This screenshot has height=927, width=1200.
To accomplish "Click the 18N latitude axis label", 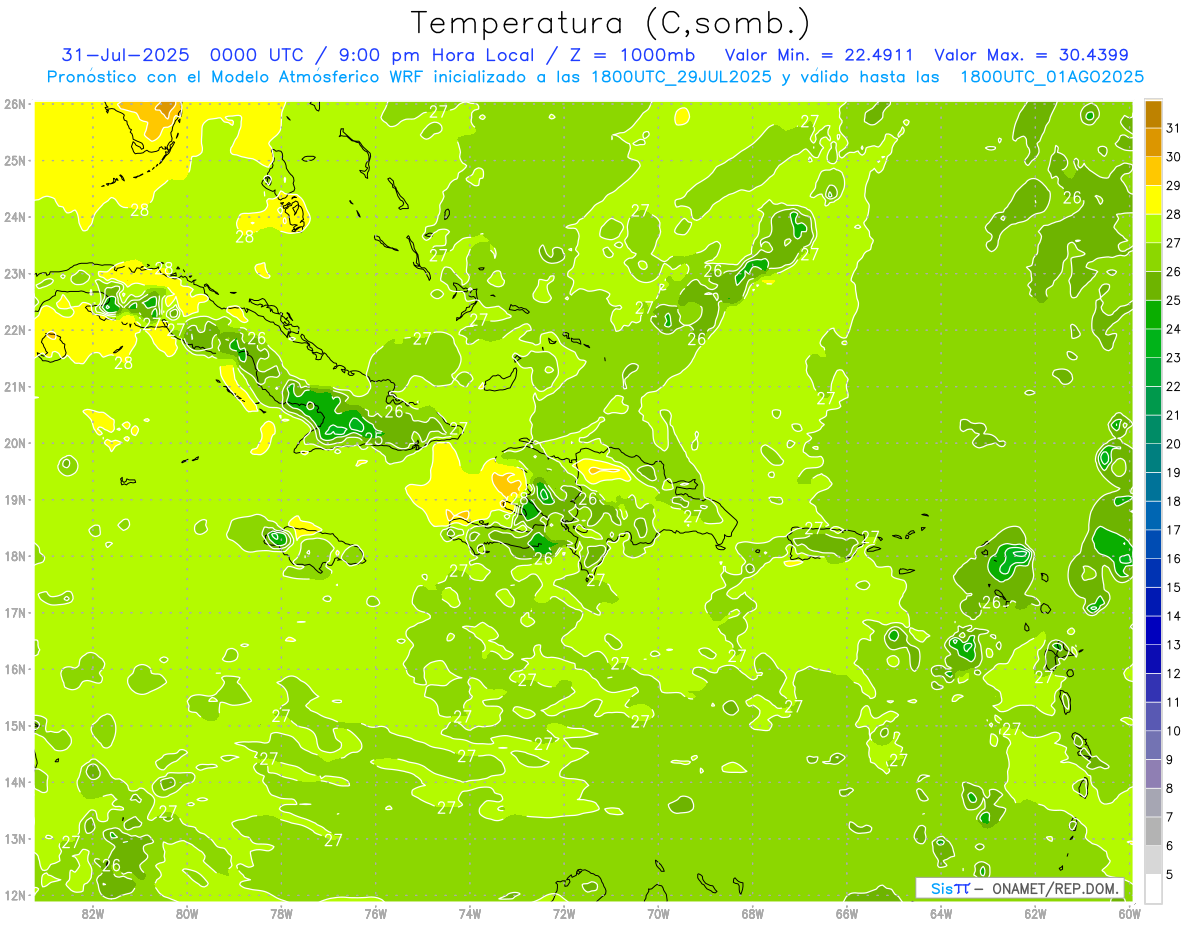I will point(14,556).
